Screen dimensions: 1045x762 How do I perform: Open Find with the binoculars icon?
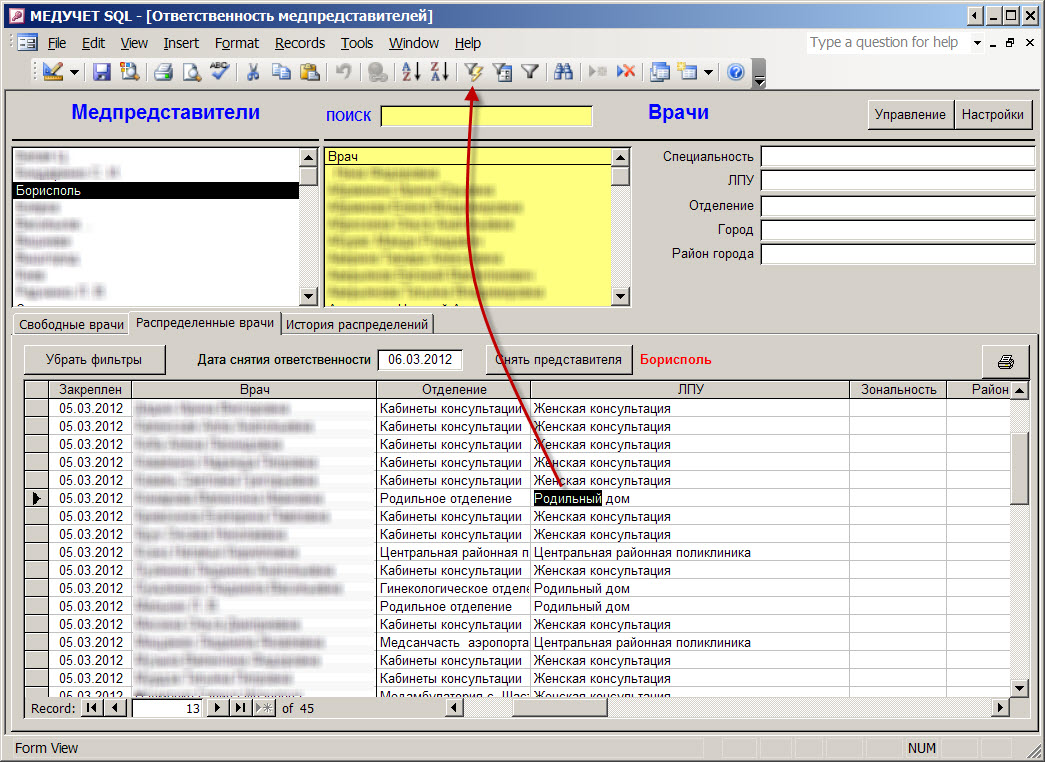(x=563, y=71)
